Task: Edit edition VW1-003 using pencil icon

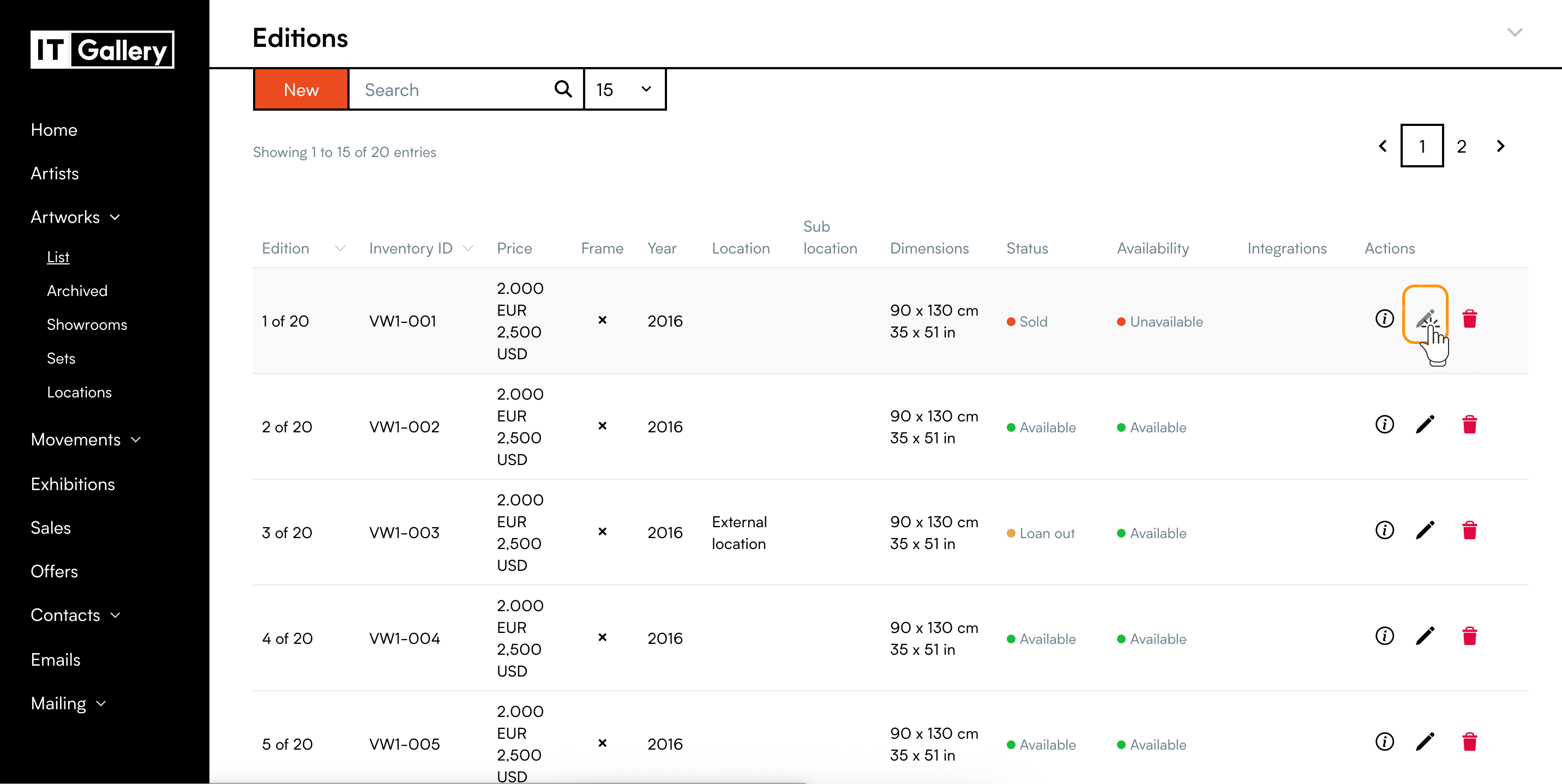Action: pyautogui.click(x=1425, y=530)
